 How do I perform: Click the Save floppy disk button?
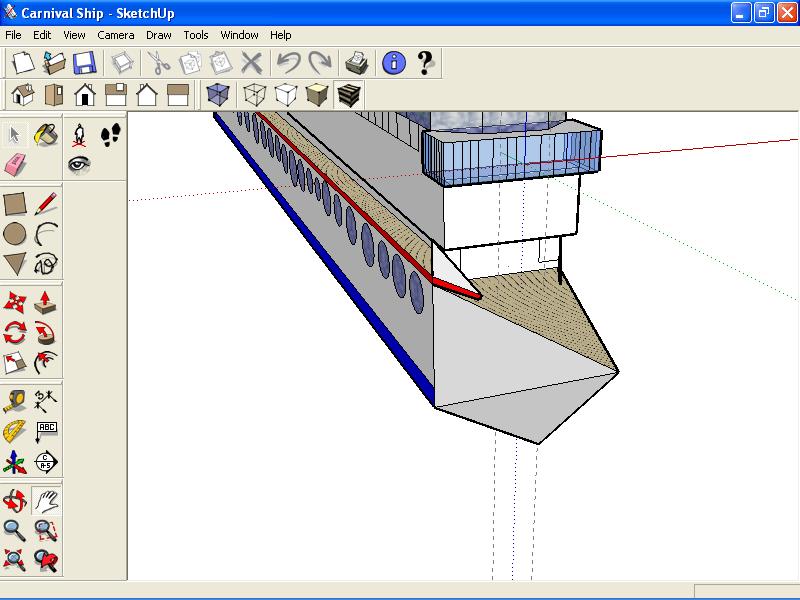84,63
